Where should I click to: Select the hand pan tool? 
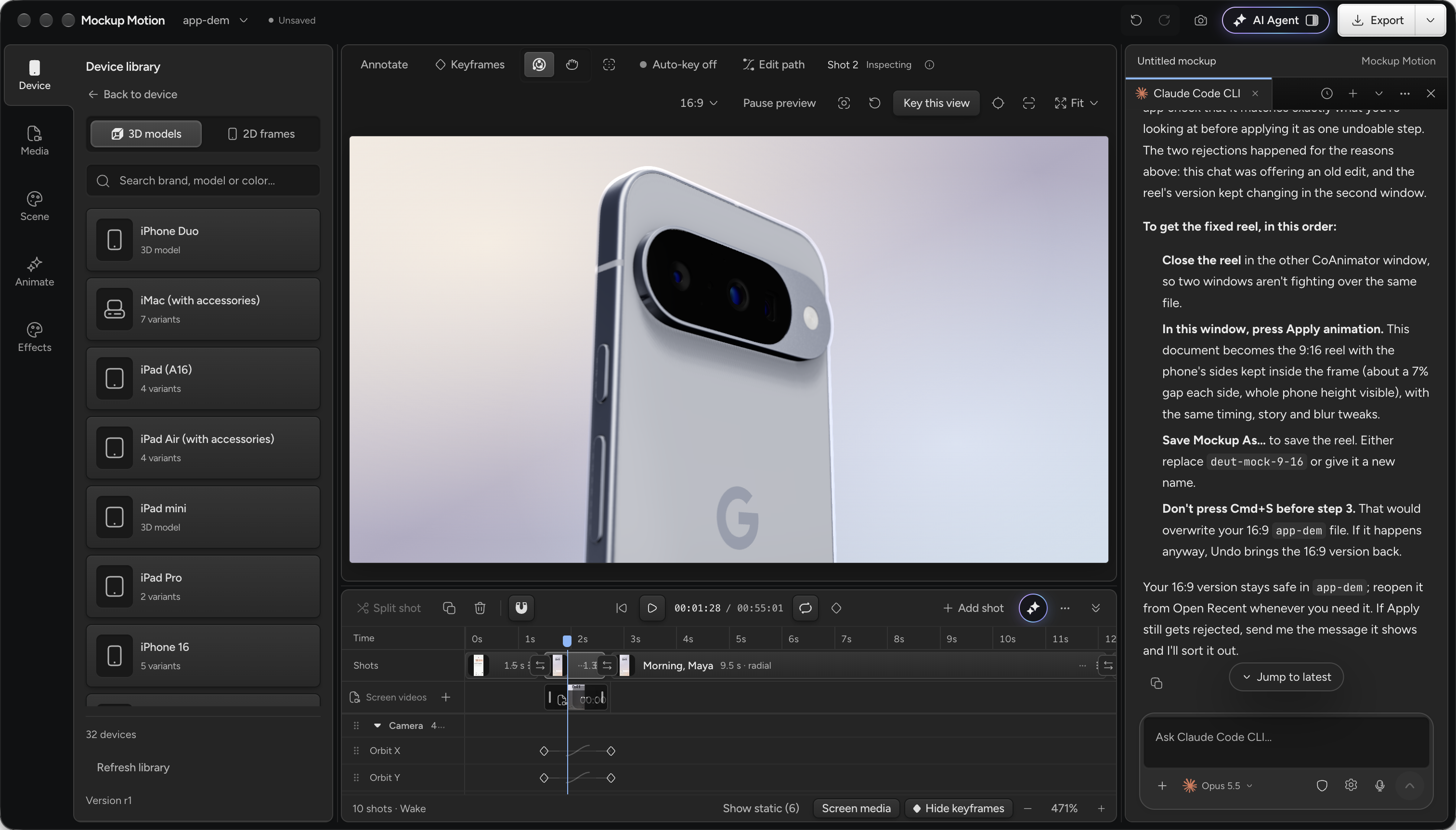(572, 65)
